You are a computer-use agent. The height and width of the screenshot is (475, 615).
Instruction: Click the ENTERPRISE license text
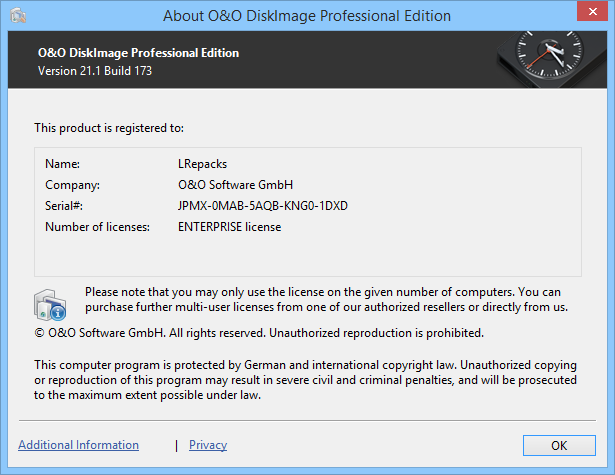tap(229, 227)
